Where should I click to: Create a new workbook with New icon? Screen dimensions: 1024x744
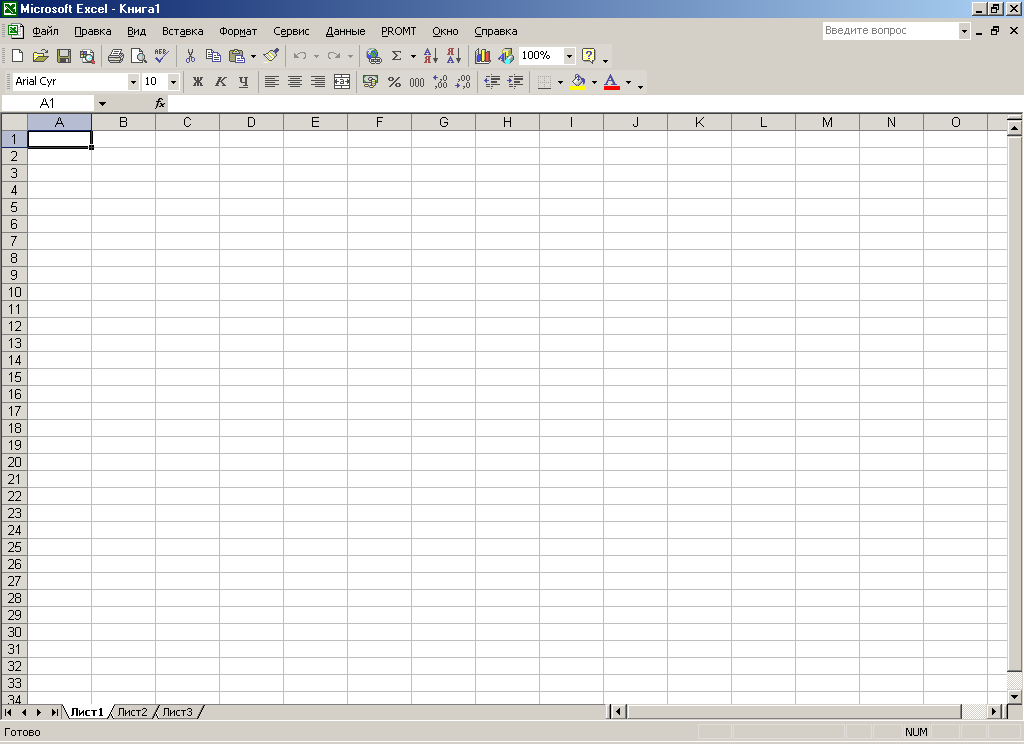[18, 56]
